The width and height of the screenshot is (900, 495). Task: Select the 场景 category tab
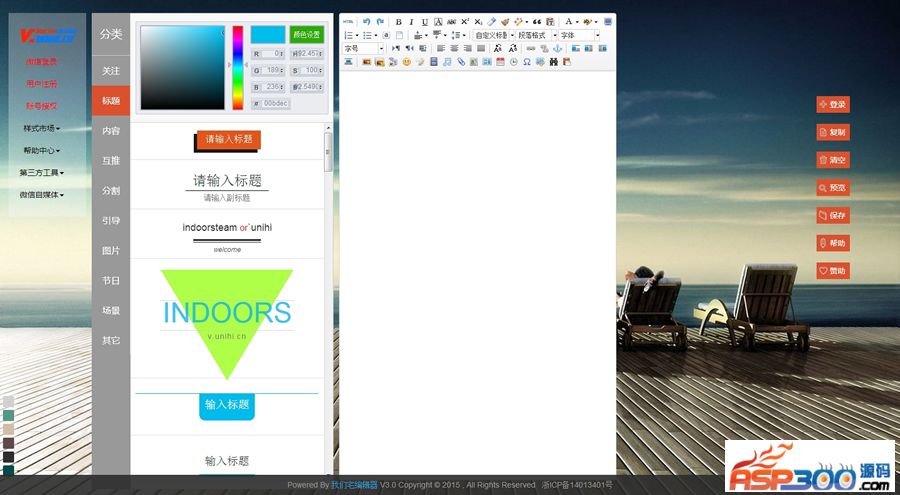coord(111,310)
